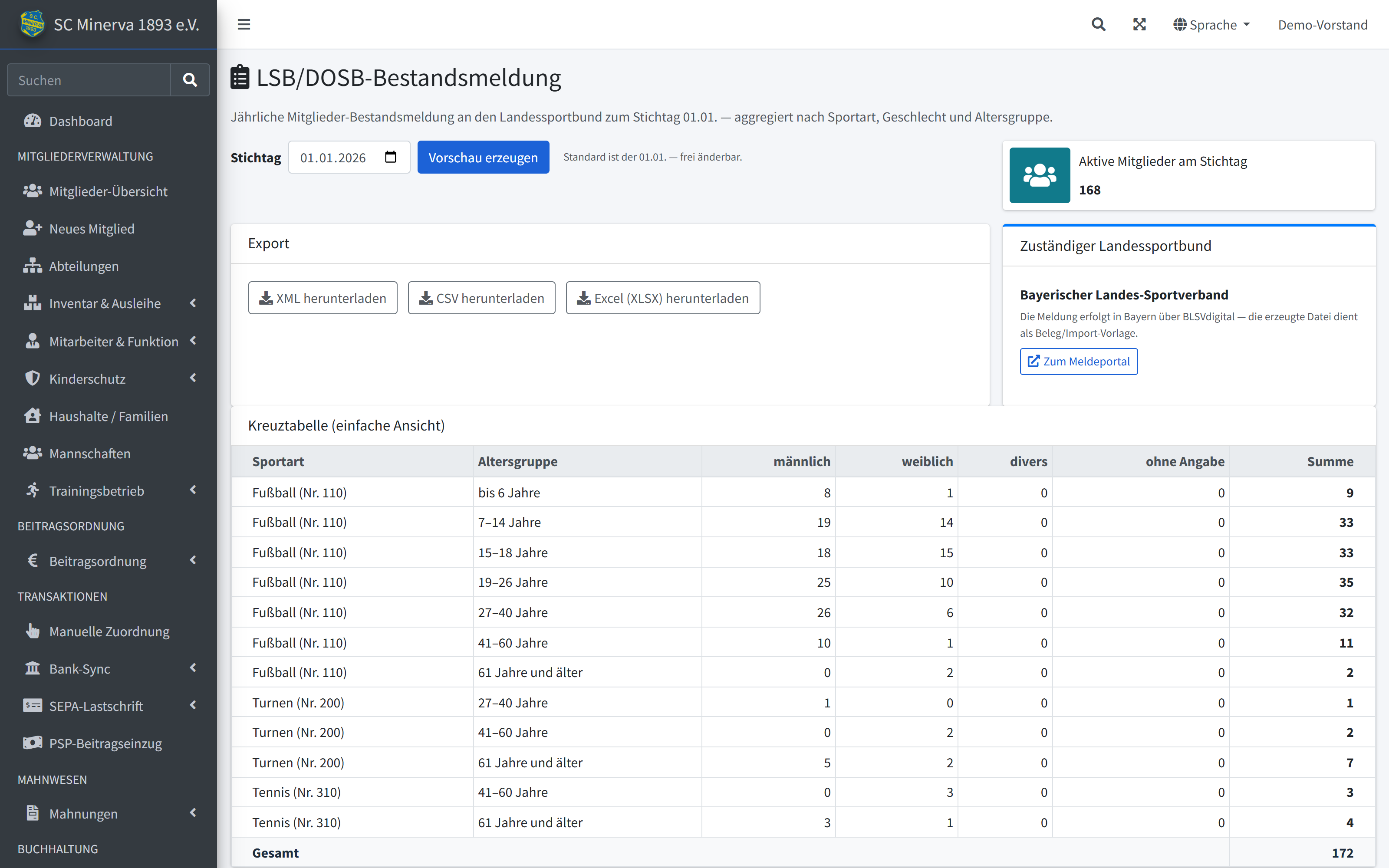Image resolution: width=1389 pixels, height=868 pixels.
Task: Click the Tennis 61 Jahre und älter row
Action: click(803, 822)
